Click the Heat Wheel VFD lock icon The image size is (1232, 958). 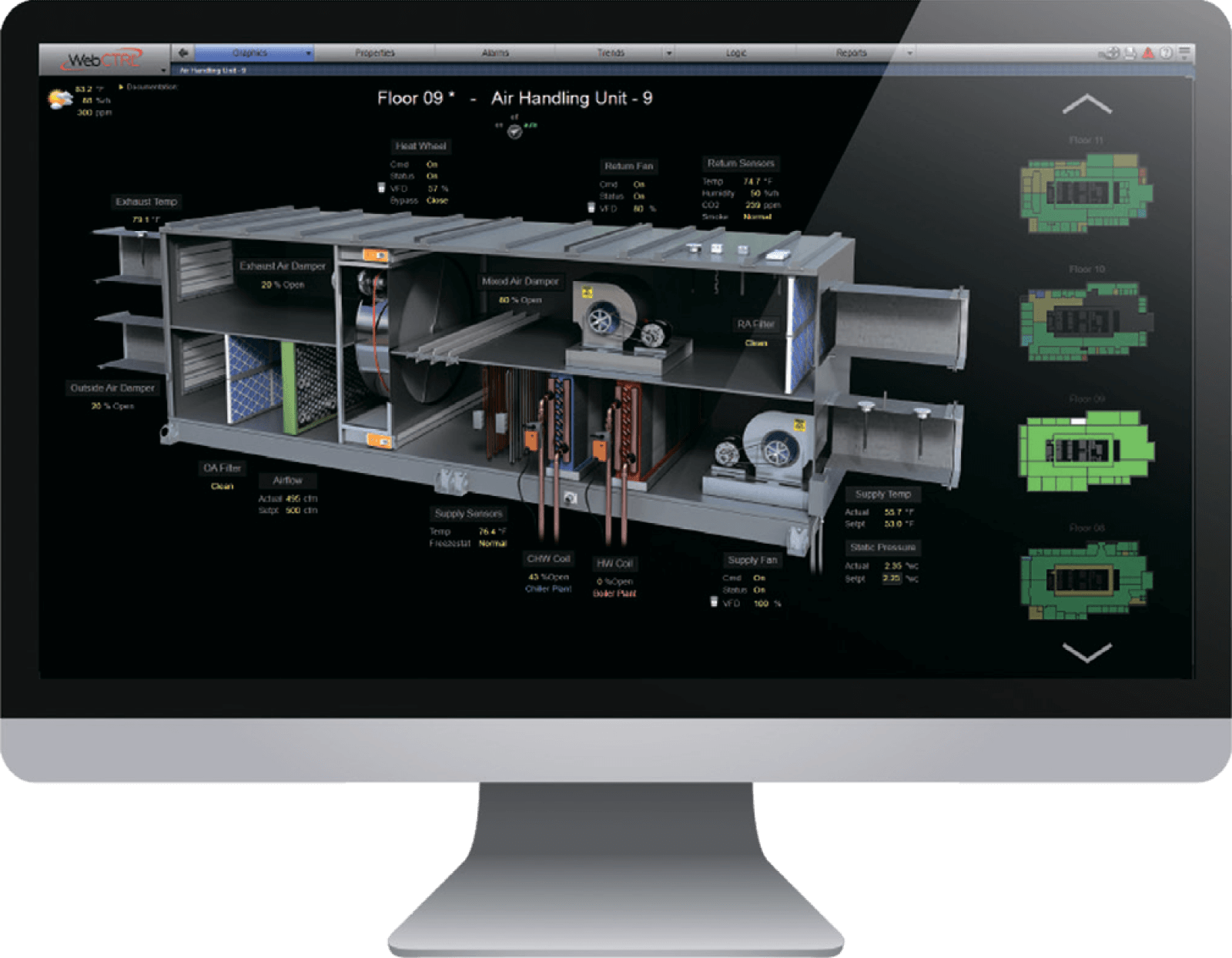pos(381,188)
